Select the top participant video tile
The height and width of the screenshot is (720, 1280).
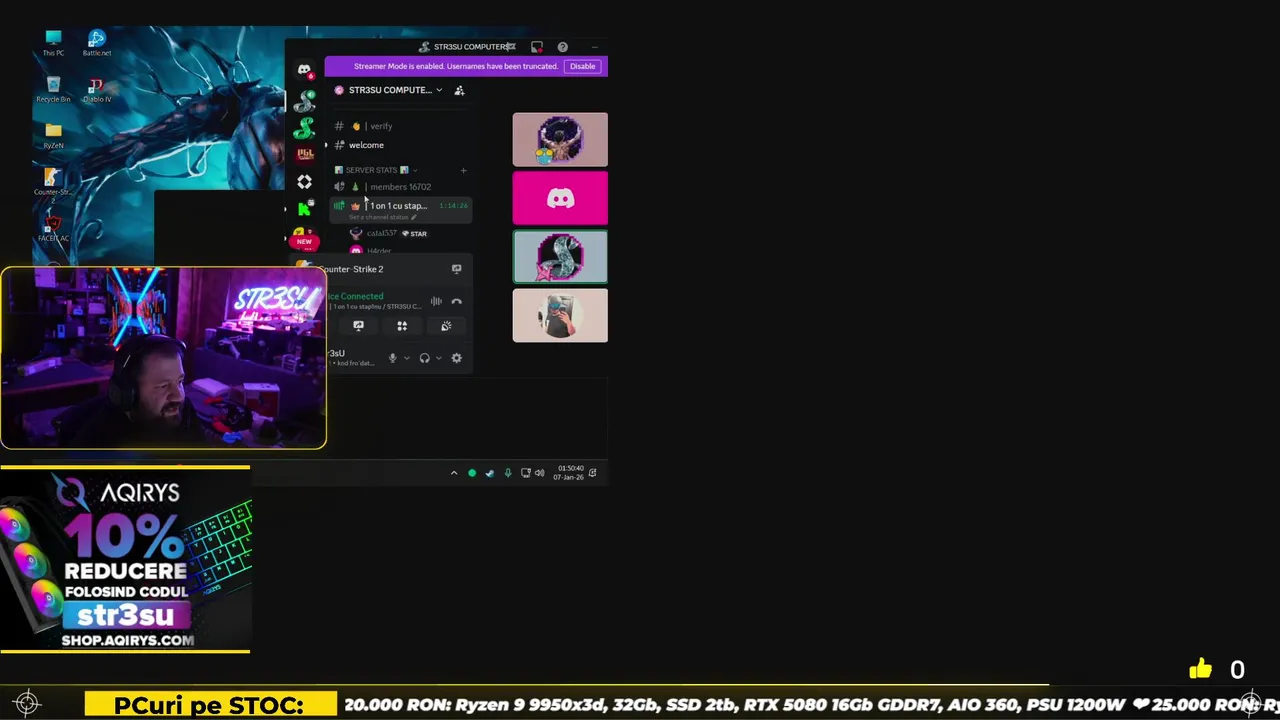click(x=560, y=139)
